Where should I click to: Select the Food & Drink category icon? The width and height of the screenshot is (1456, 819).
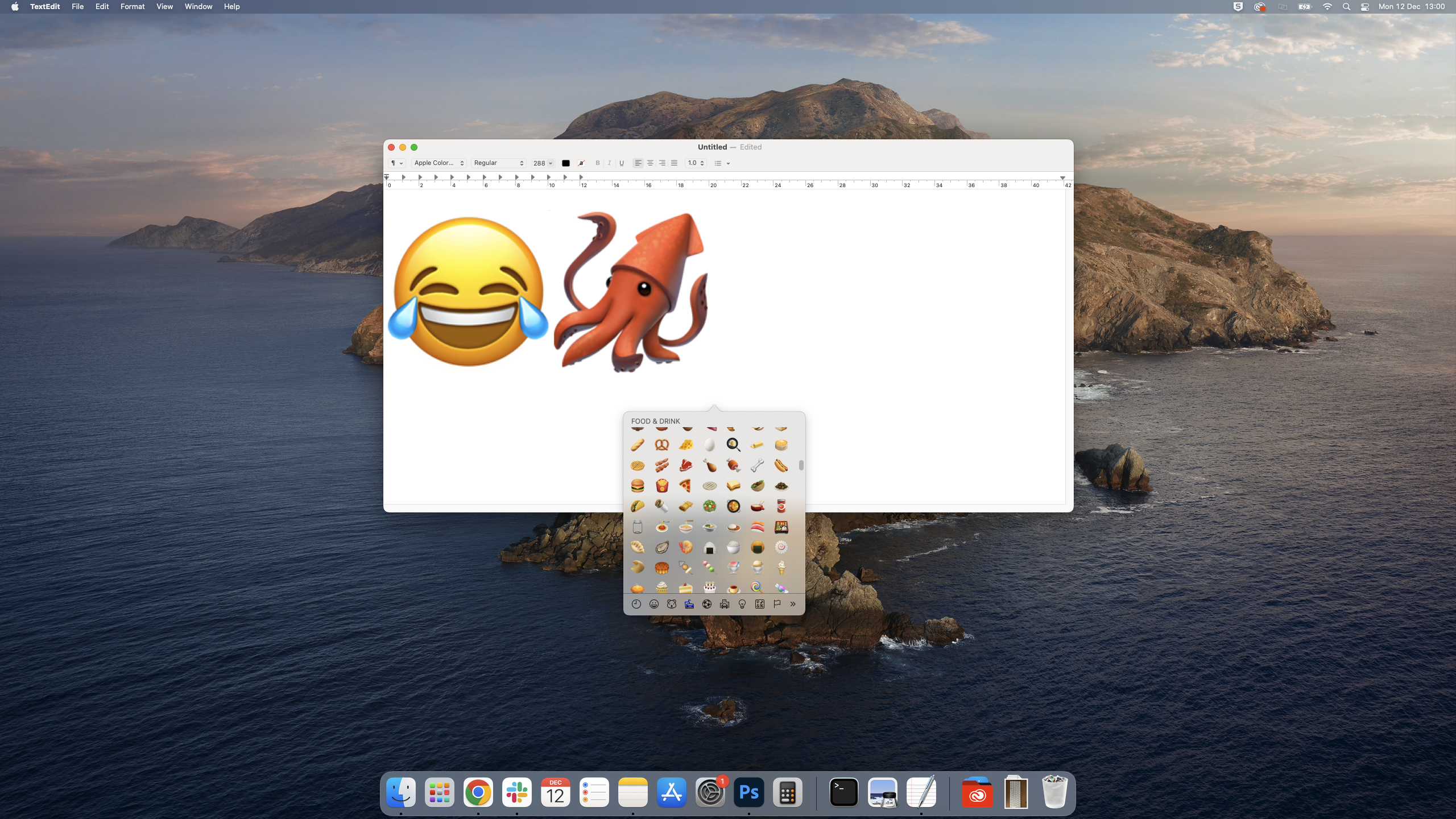point(689,604)
